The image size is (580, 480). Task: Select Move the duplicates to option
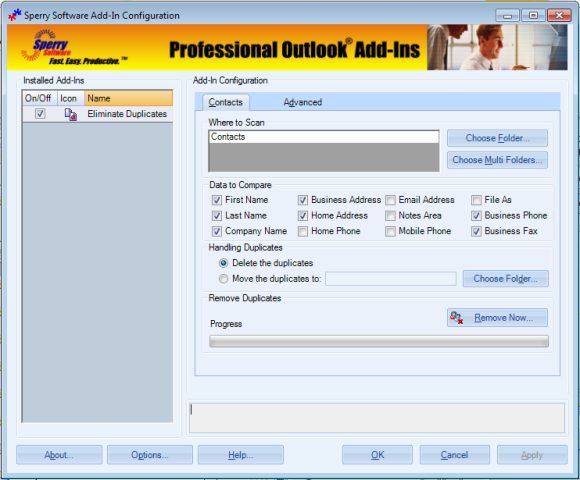point(223,278)
